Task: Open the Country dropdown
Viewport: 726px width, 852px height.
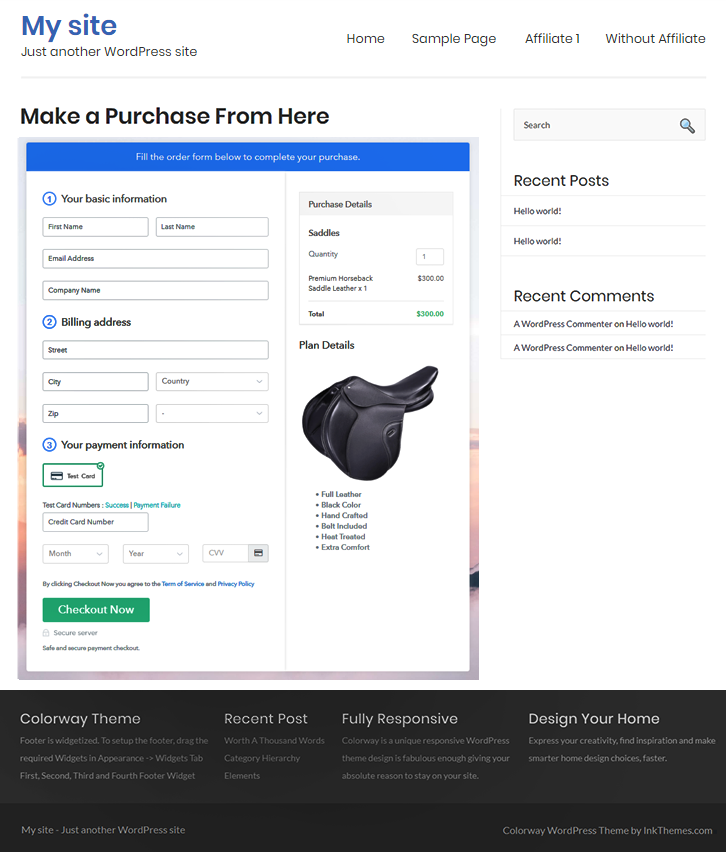Action: coord(212,381)
